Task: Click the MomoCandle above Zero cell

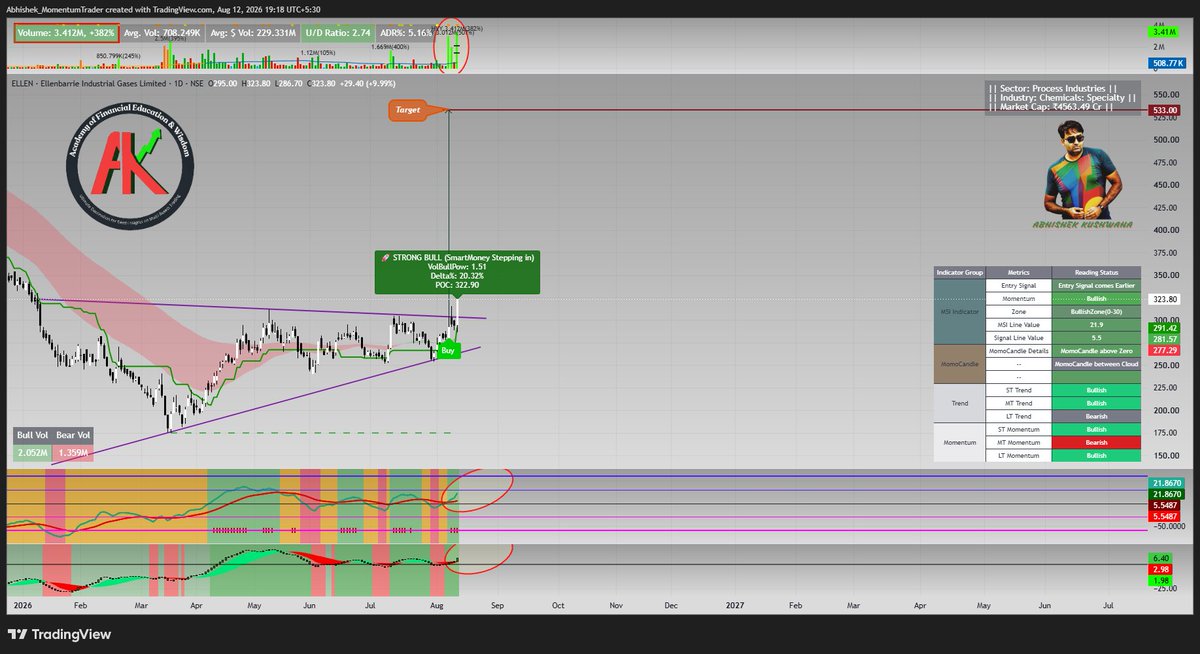Action: point(1098,351)
